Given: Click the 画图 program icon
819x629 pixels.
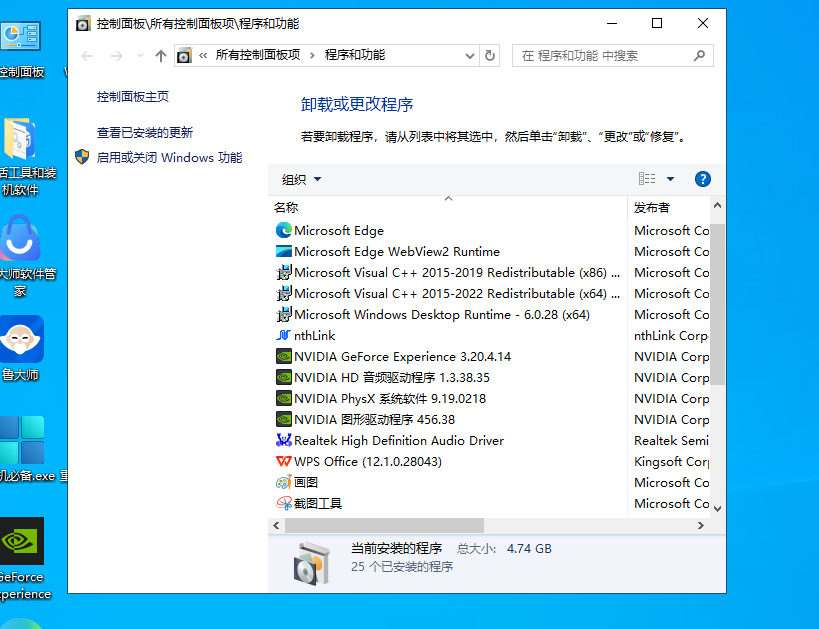Looking at the screenshot, I should (x=284, y=482).
